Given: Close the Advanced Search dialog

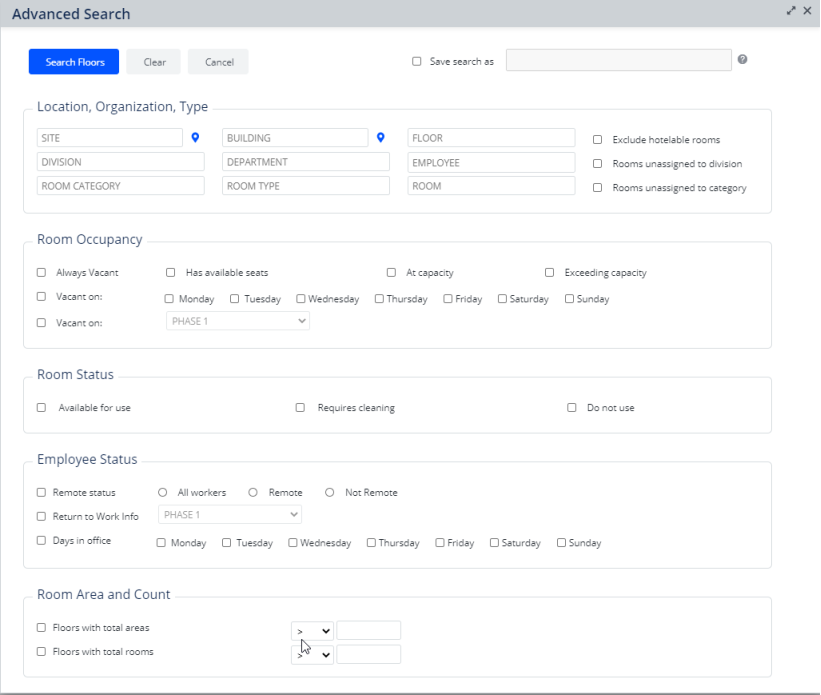Looking at the screenshot, I should click(x=807, y=11).
